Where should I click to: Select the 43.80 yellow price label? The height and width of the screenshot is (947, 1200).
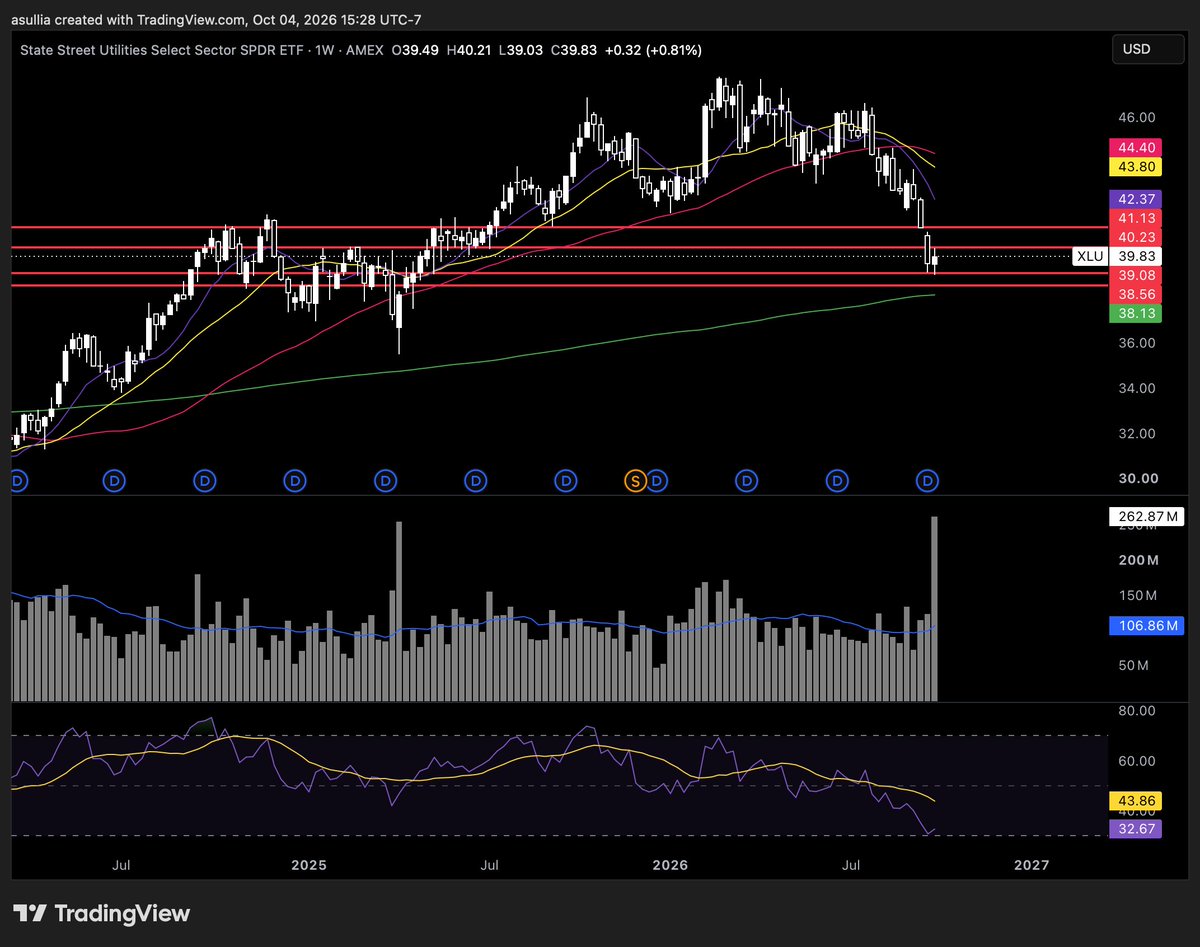point(1135,166)
